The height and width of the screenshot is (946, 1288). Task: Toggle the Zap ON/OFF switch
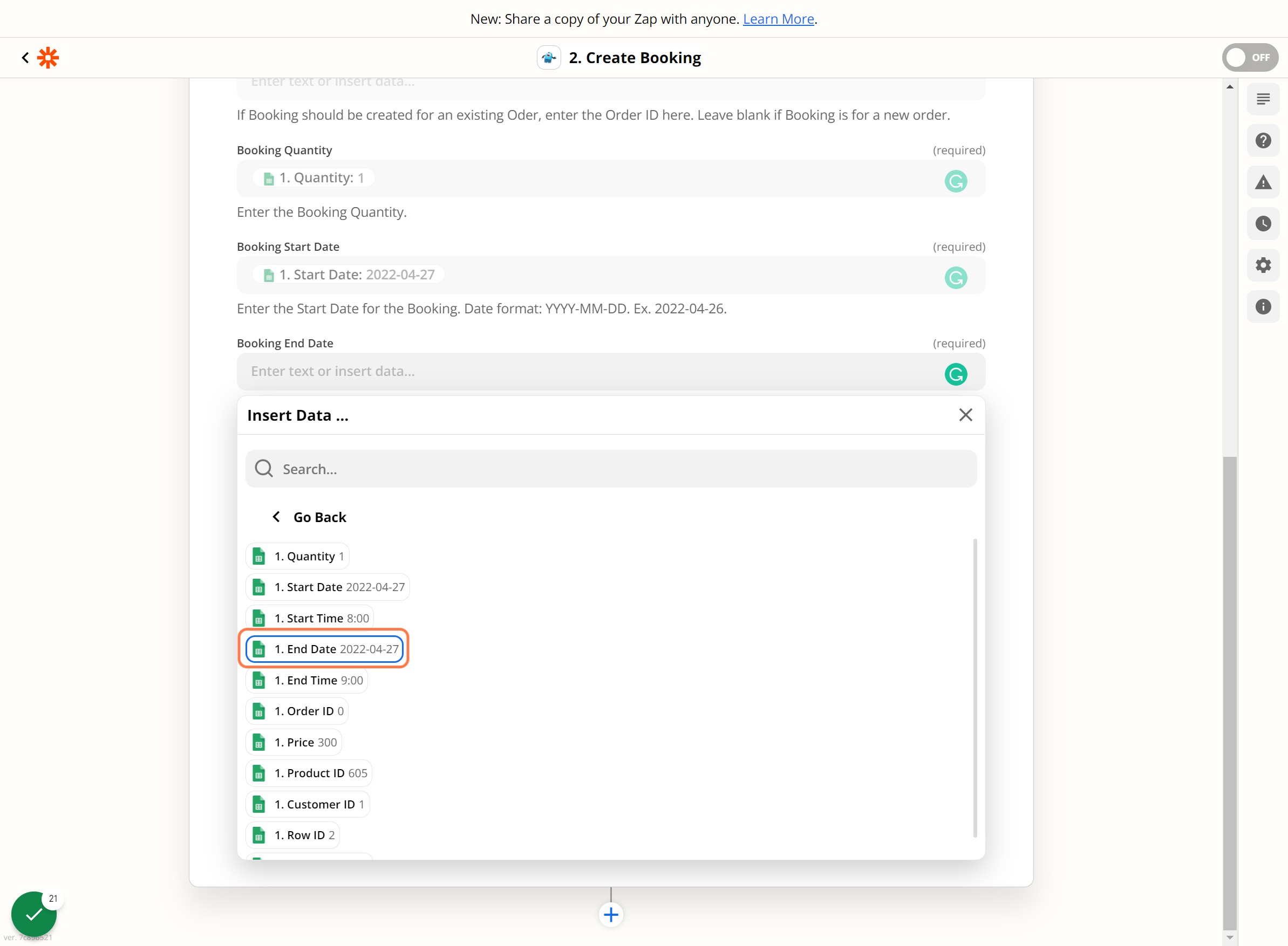(1250, 57)
